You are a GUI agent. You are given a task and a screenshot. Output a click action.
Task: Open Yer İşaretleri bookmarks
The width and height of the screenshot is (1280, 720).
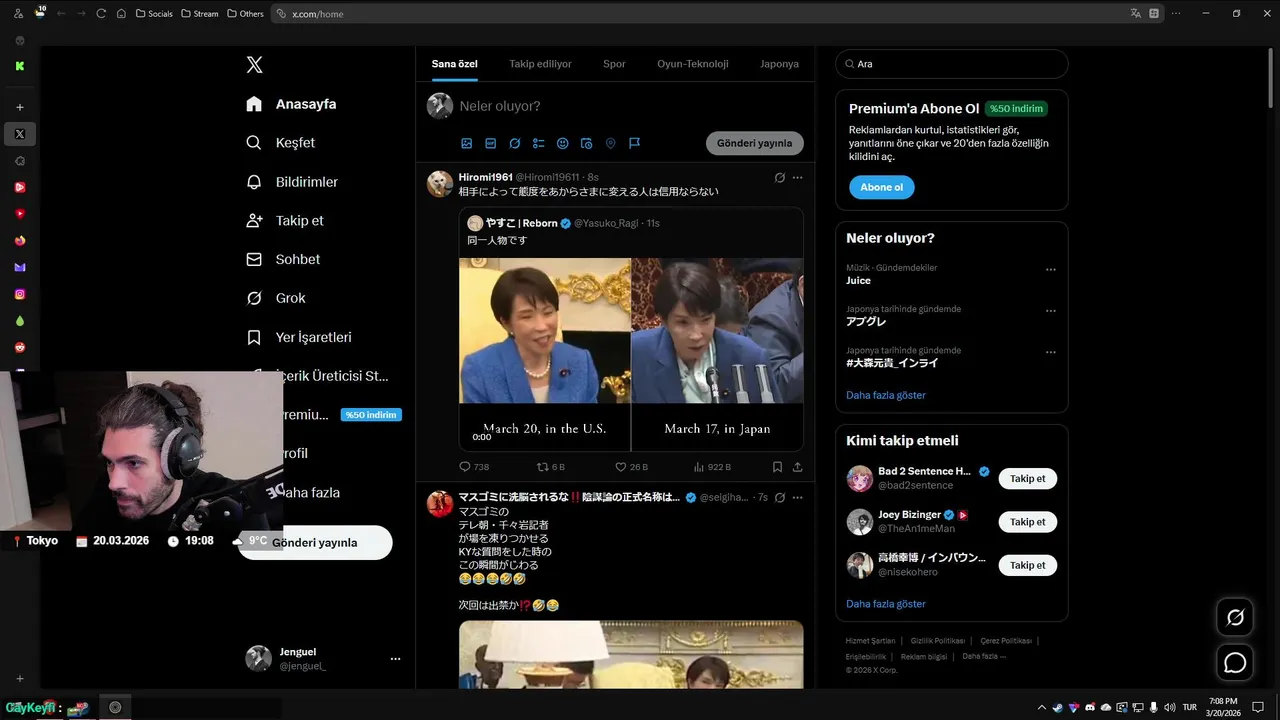click(x=299, y=337)
